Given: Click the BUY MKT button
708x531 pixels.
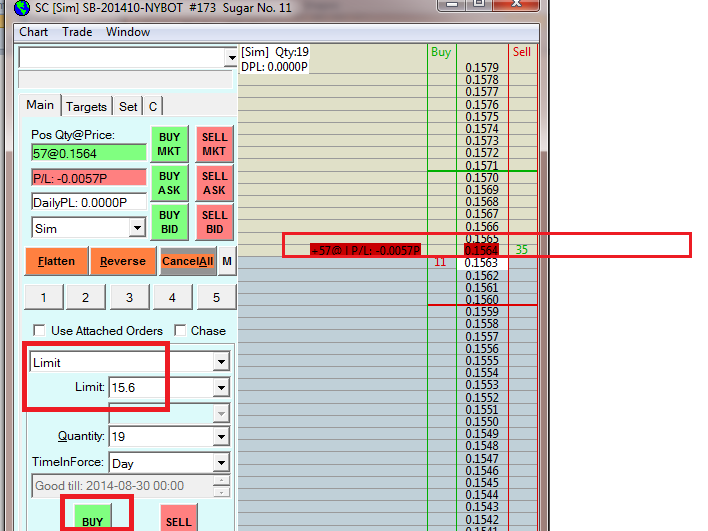Looking at the screenshot, I should click(x=169, y=144).
